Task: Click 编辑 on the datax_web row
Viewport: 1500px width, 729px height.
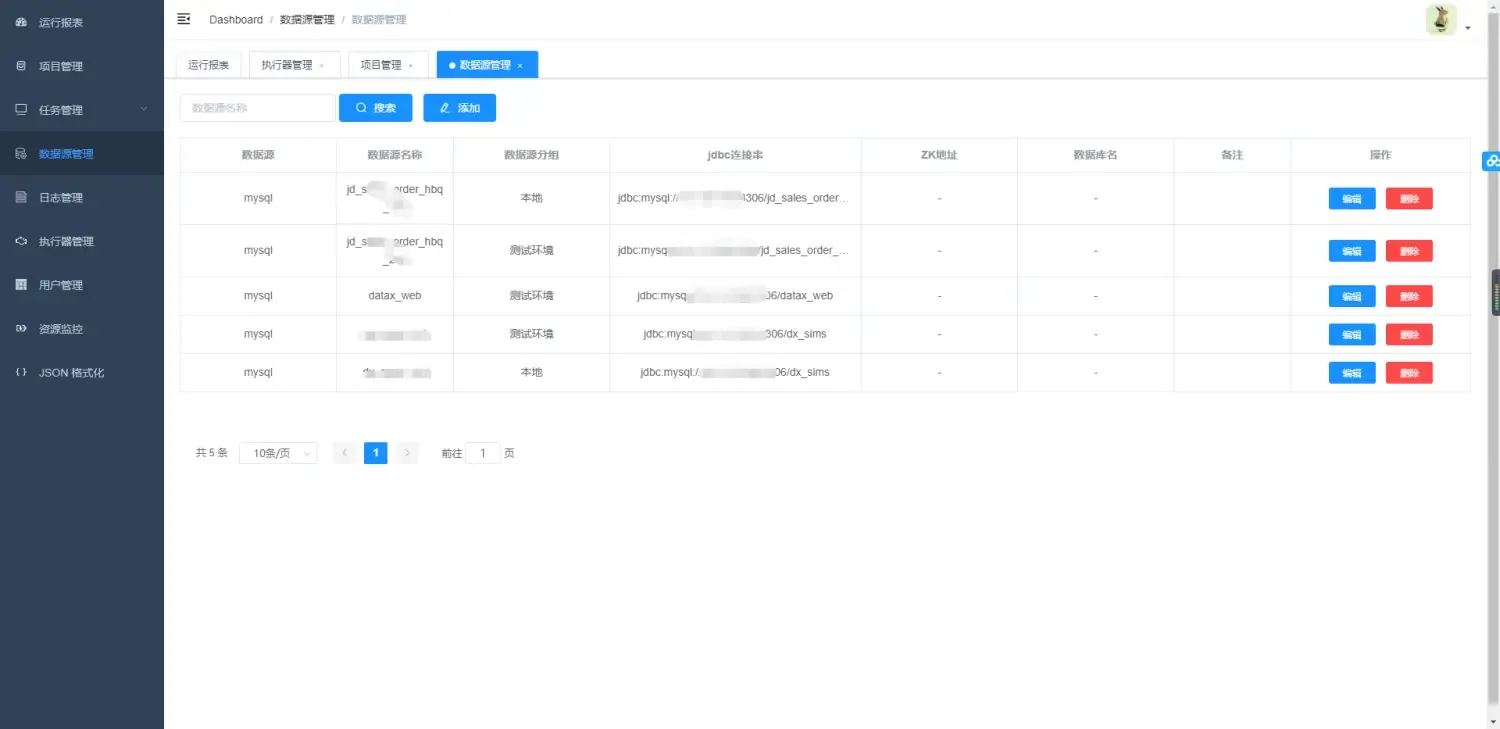Action: tap(1351, 296)
